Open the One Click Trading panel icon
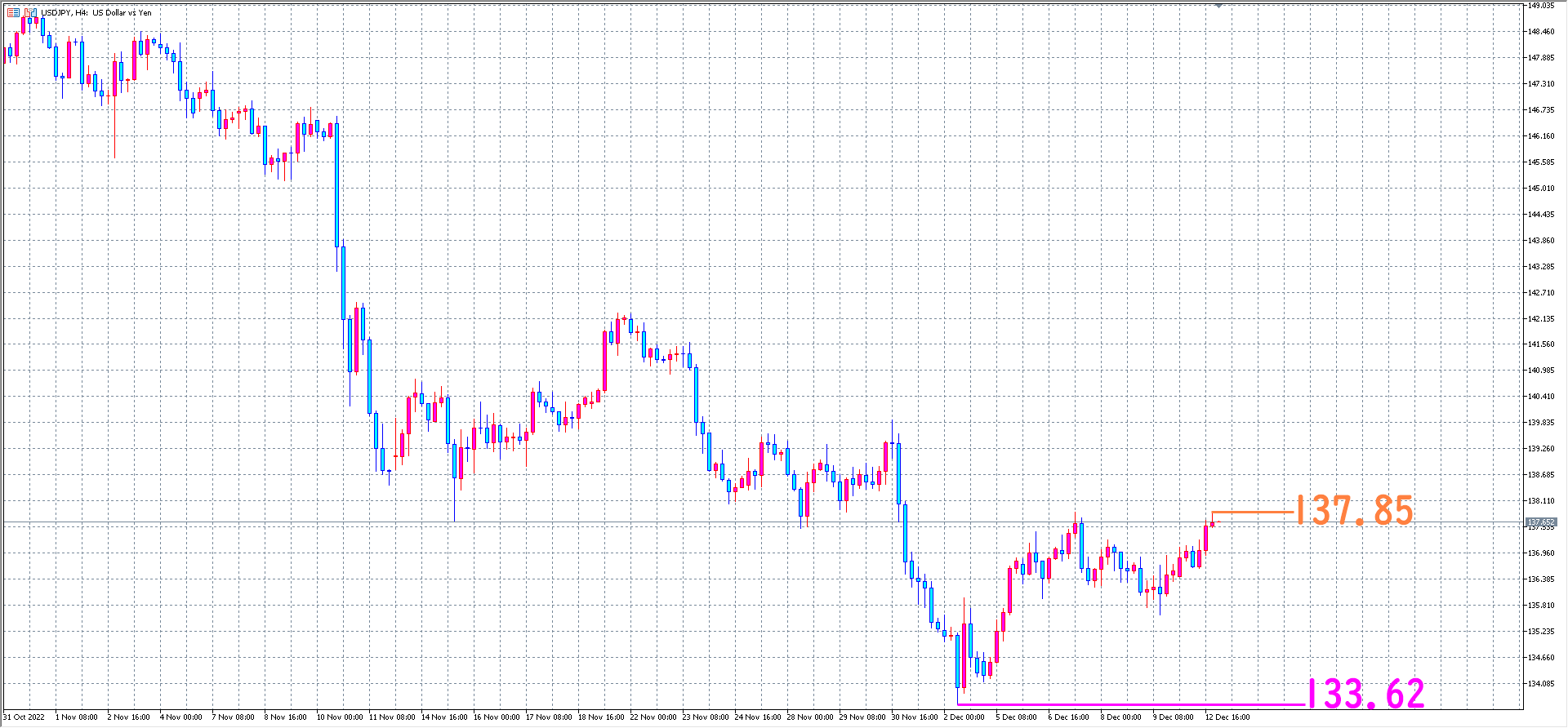The width and height of the screenshot is (1568, 728). [x=30, y=12]
